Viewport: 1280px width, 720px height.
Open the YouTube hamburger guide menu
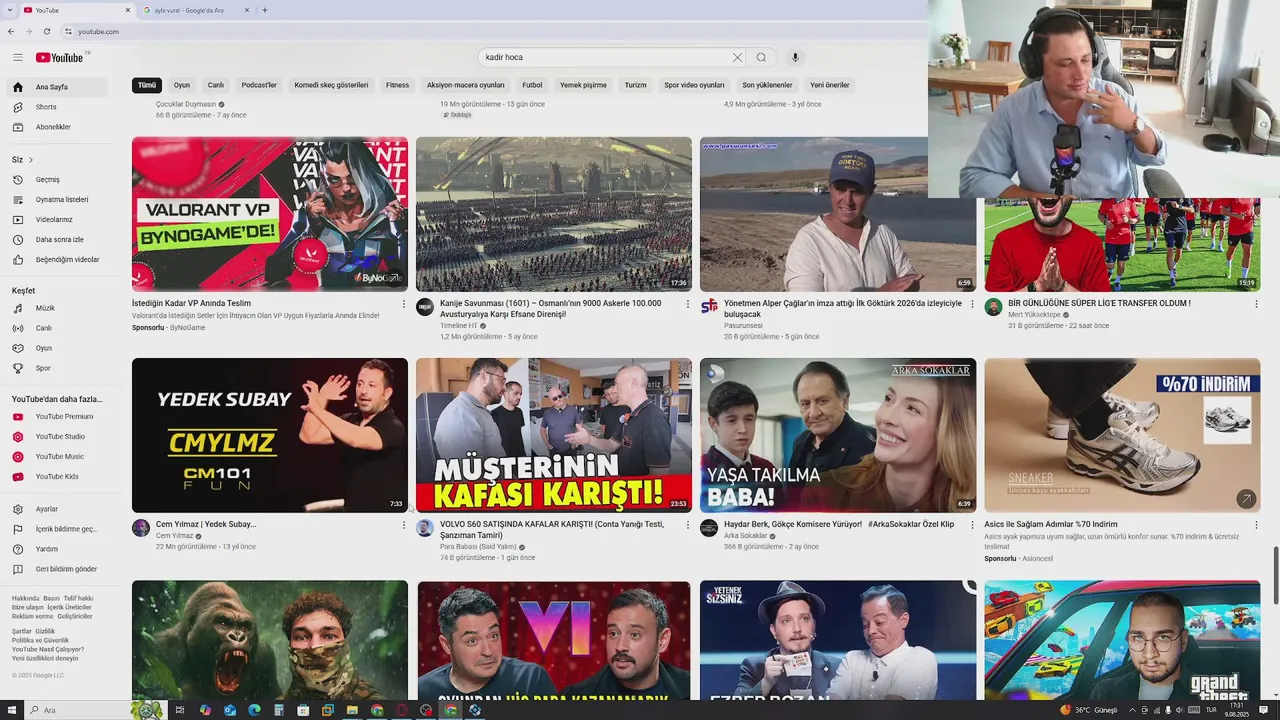pyautogui.click(x=17, y=57)
